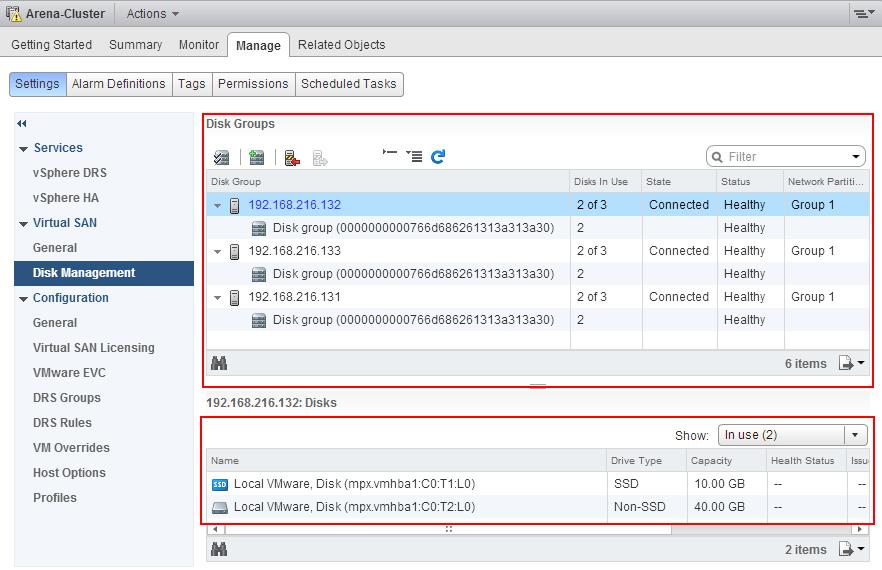Screen dimensions: 882x570
Task: Open Profiles in sidebar
Action: click(x=55, y=497)
